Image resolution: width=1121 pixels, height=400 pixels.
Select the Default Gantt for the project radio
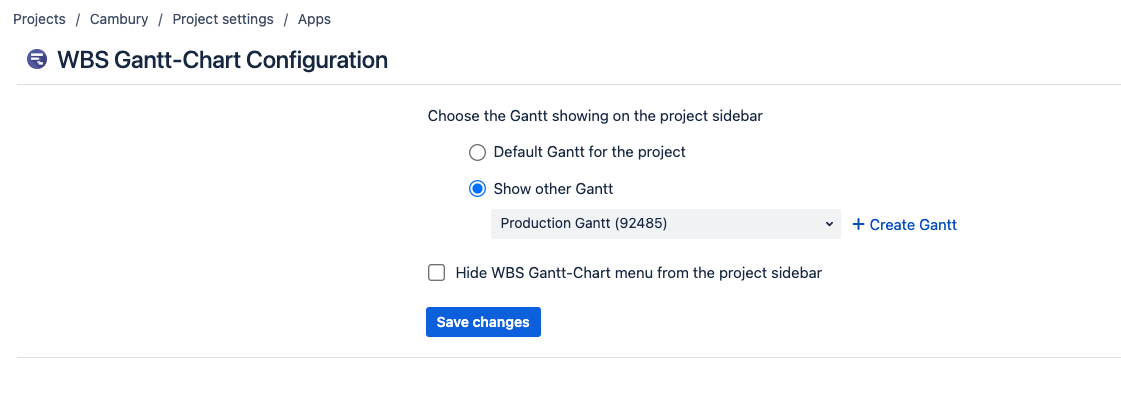[478, 152]
